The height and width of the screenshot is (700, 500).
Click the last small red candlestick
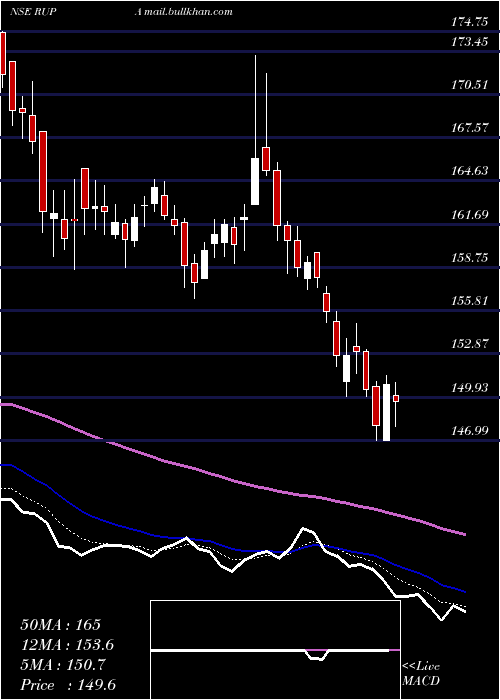click(396, 398)
